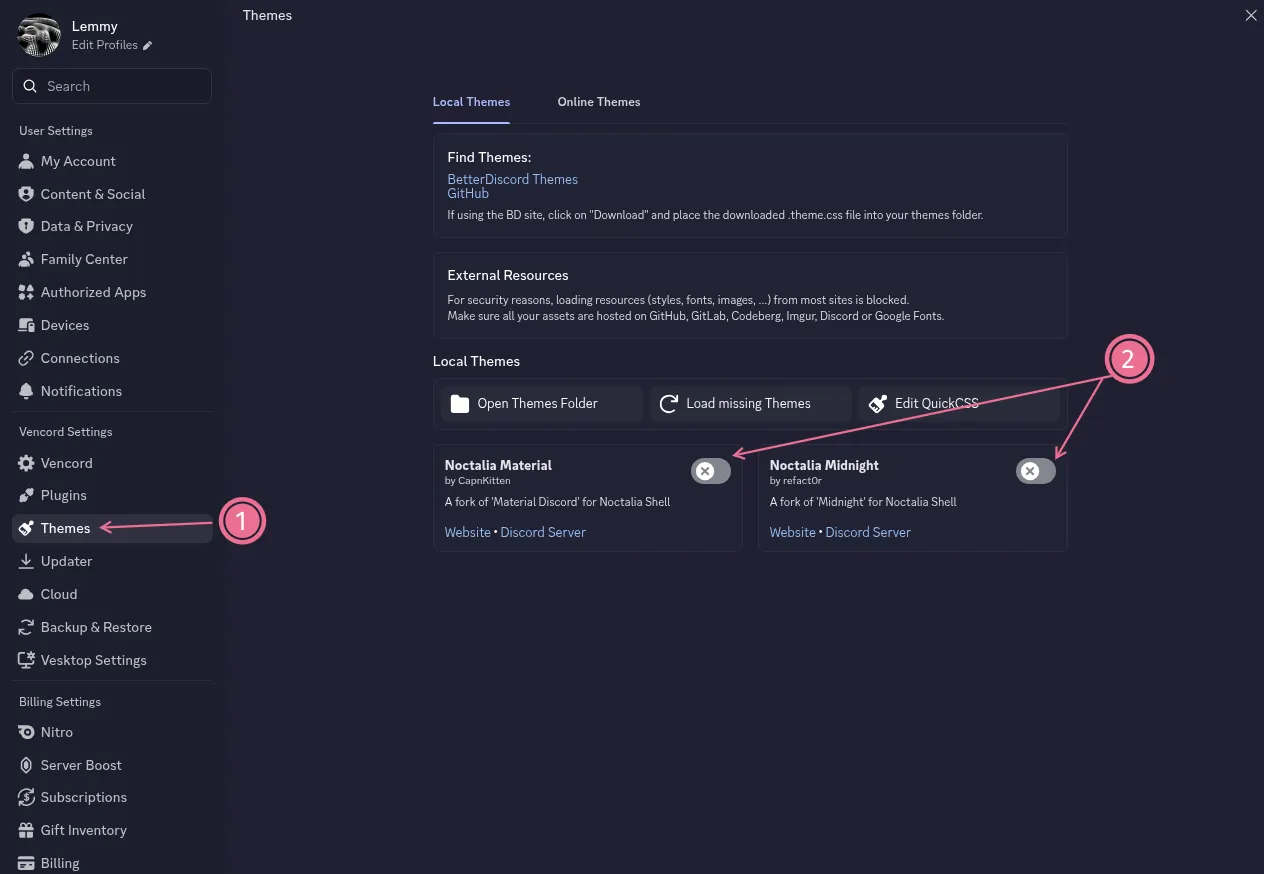Viewport: 1264px width, 874px height.
Task: Open the Notifications settings page
Action: click(x=82, y=390)
